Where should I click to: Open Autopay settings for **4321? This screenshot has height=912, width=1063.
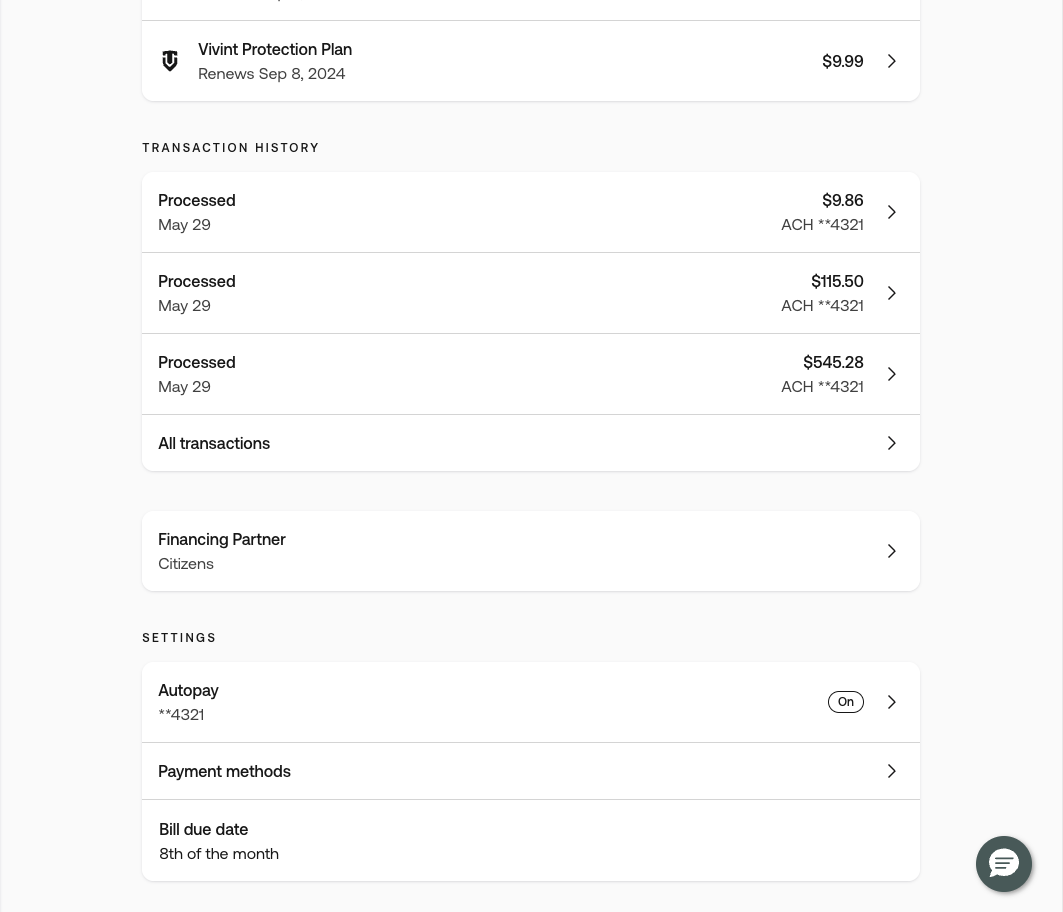point(531,702)
